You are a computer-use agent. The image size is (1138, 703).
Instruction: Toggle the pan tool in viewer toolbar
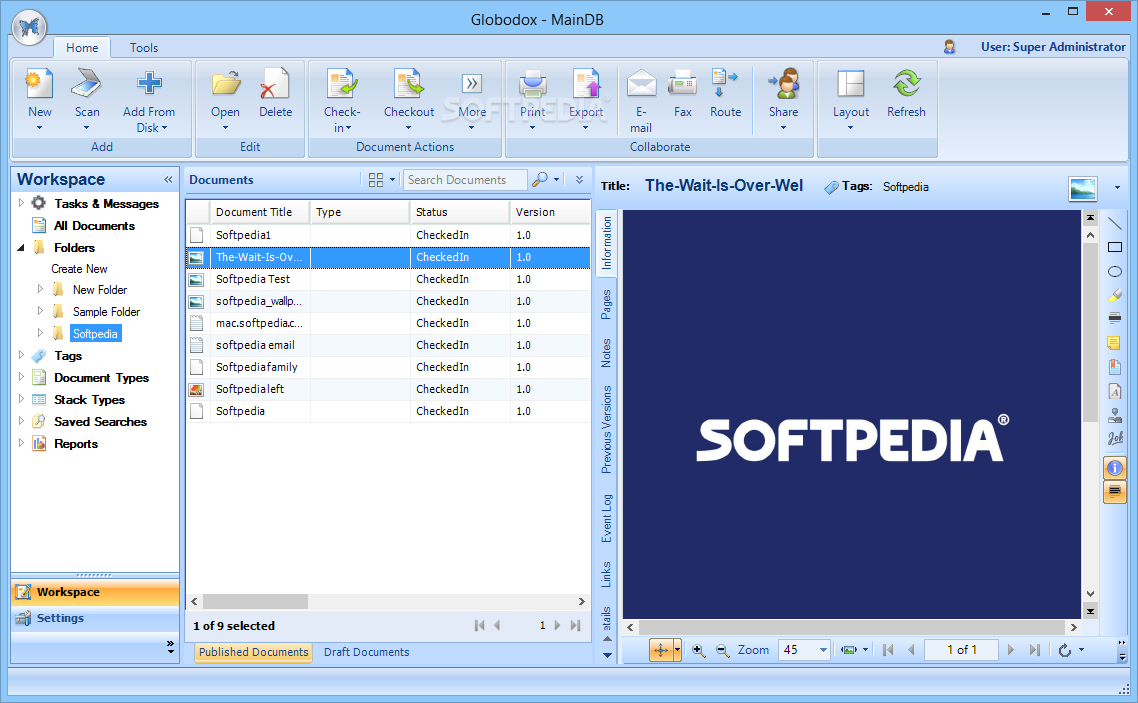(x=661, y=650)
